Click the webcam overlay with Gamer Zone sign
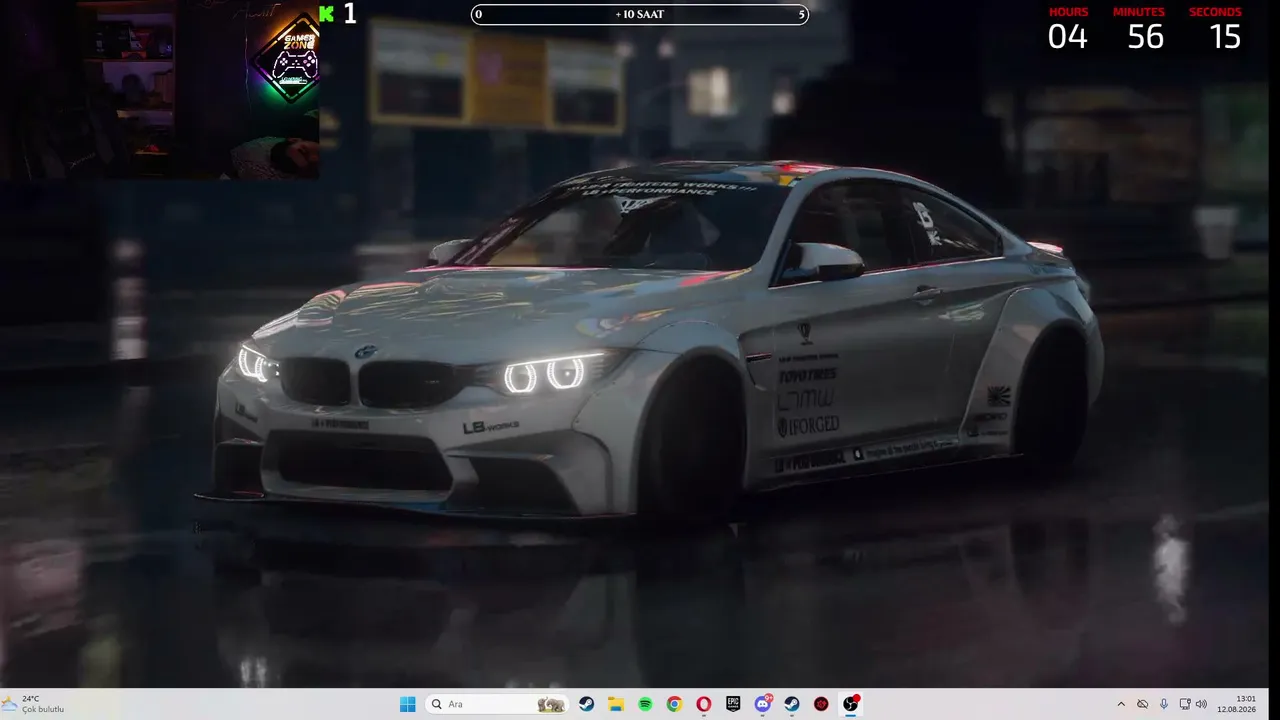This screenshot has height=720, width=1280. tap(160, 90)
